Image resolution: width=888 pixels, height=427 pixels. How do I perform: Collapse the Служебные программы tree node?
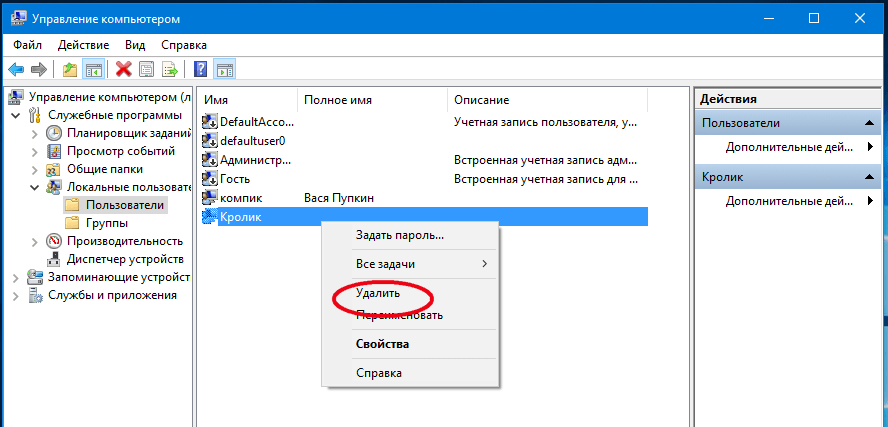coord(16,116)
